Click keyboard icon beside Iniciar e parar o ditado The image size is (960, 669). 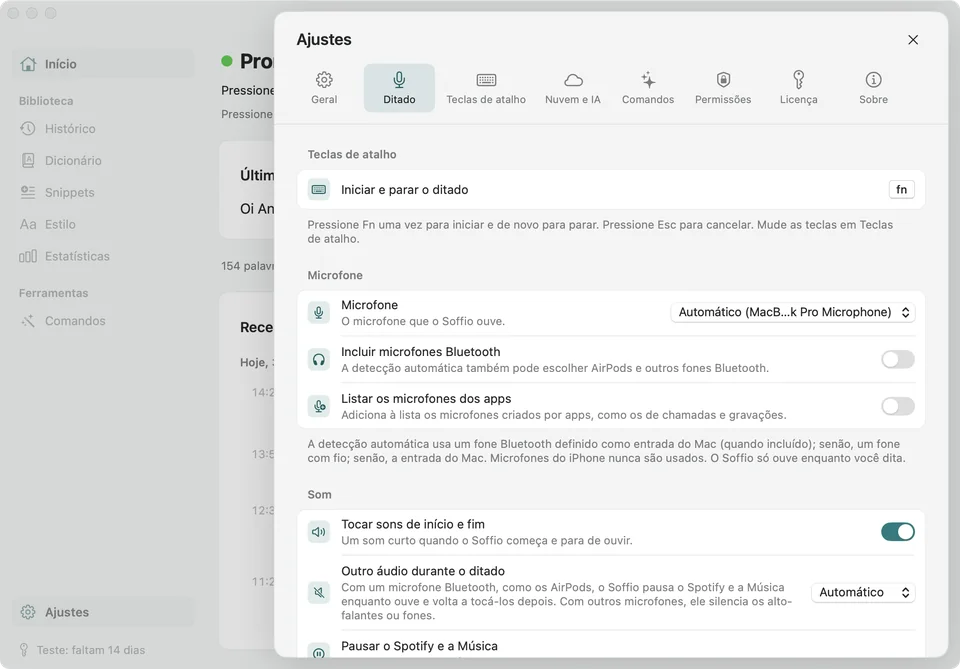tap(319, 190)
